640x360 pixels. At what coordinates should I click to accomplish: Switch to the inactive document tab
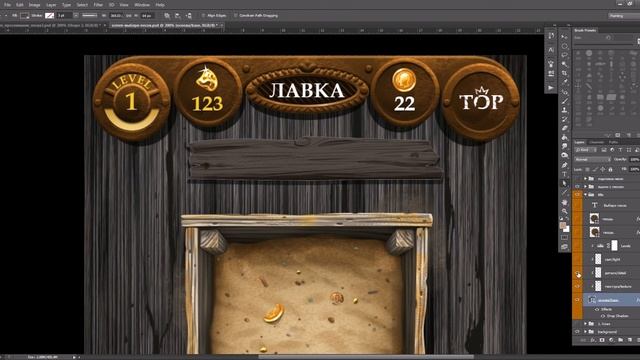tap(52, 25)
